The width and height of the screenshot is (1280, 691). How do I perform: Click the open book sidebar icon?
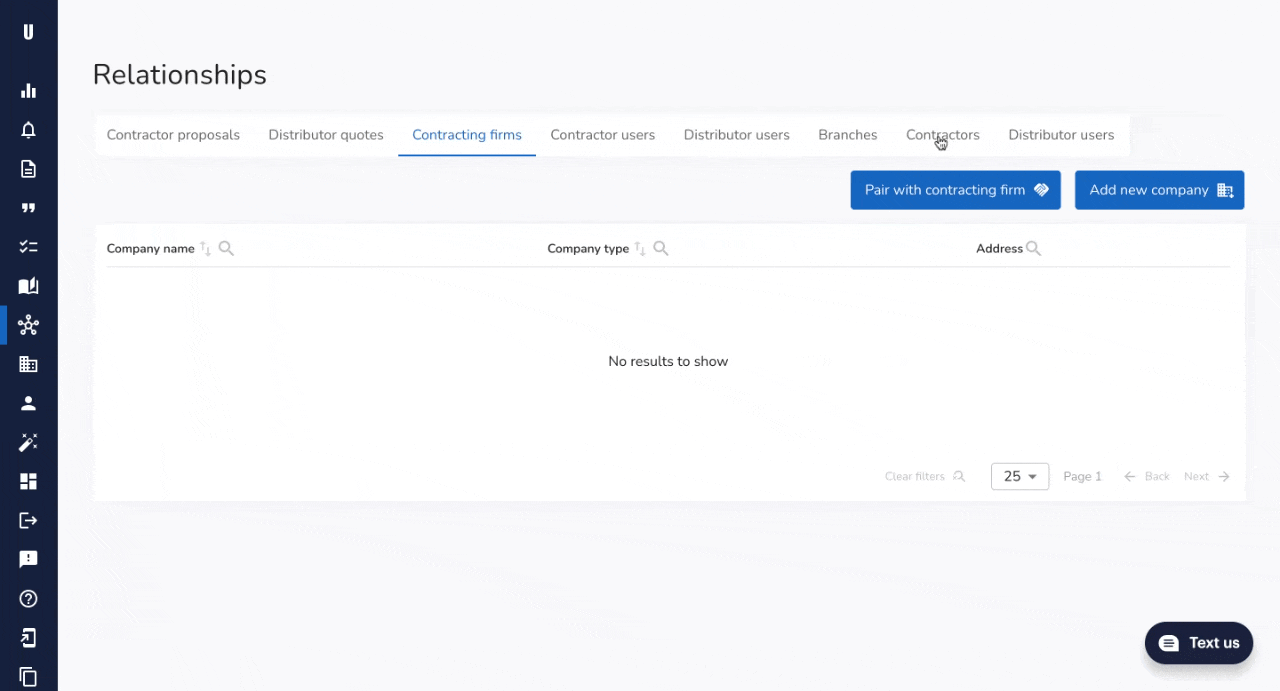(x=28, y=286)
